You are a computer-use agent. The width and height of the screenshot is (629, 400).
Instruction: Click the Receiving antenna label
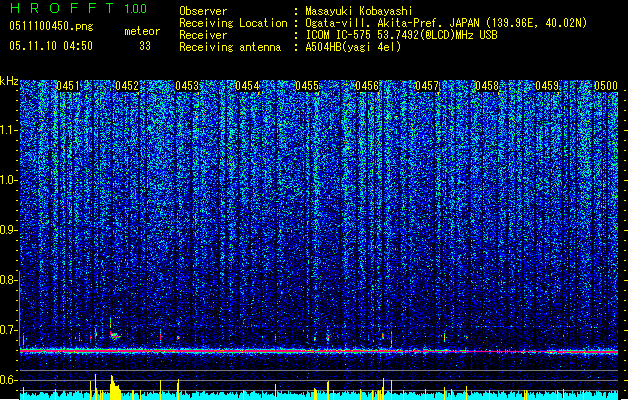point(230,47)
